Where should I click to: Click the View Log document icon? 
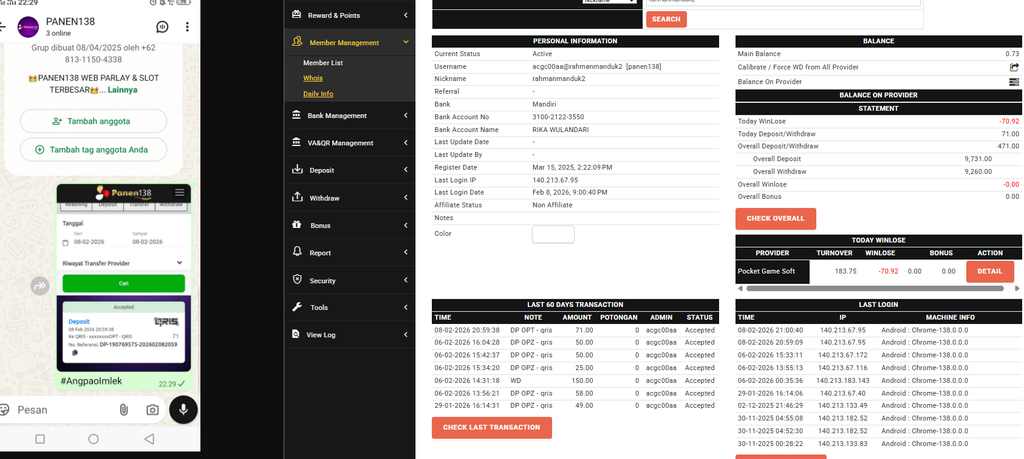tap(296, 334)
